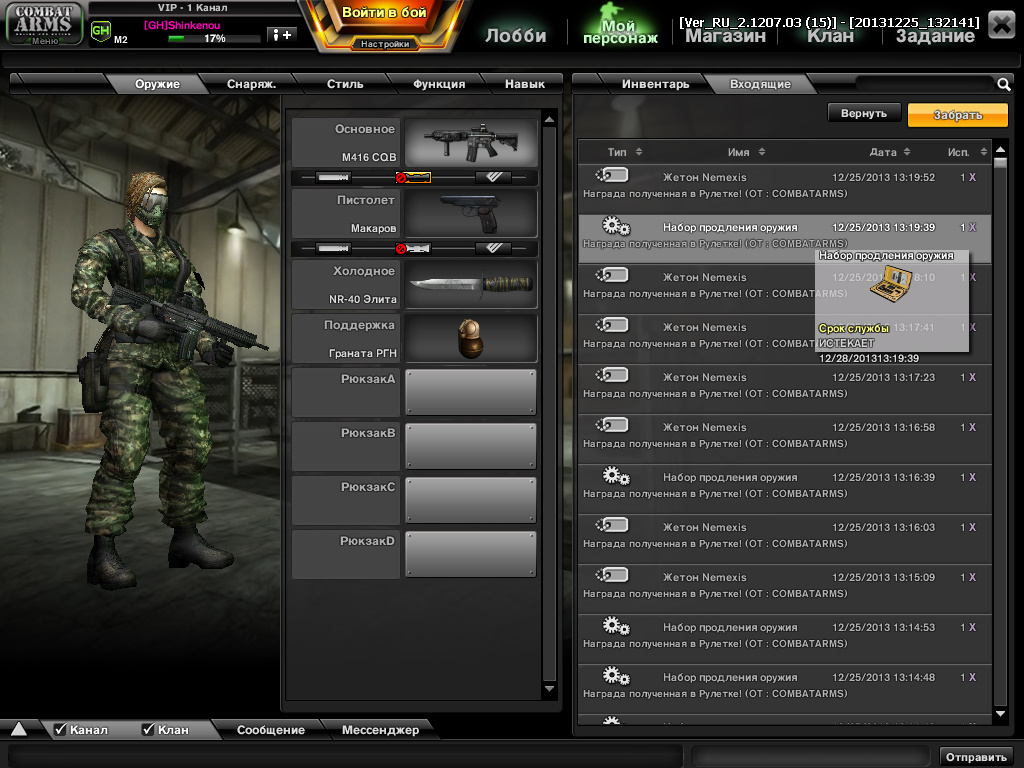Screen dimensions: 1024x768
Task: Click the chat message input field
Action: [345, 757]
